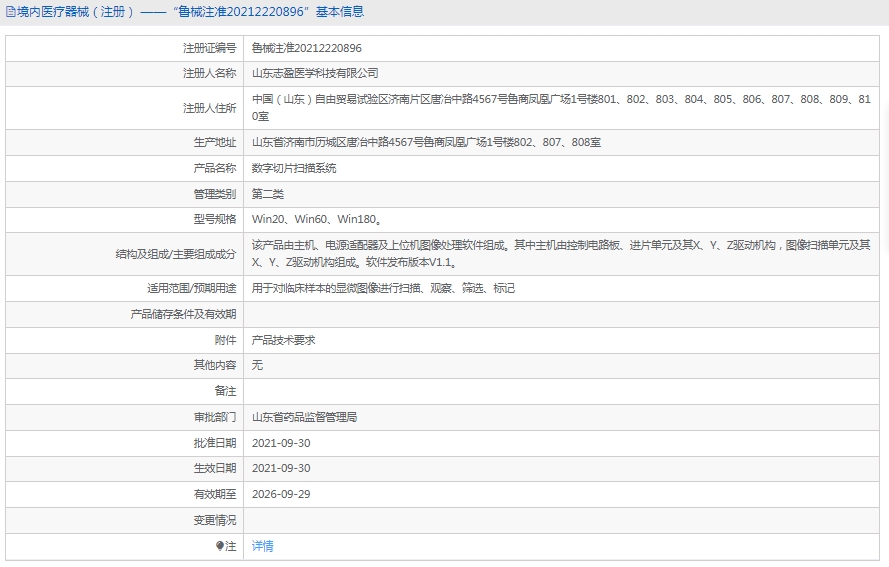Click the document icon beside the page title
Image resolution: width=889 pixels, height=567 pixels.
pyautogui.click(x=10, y=12)
